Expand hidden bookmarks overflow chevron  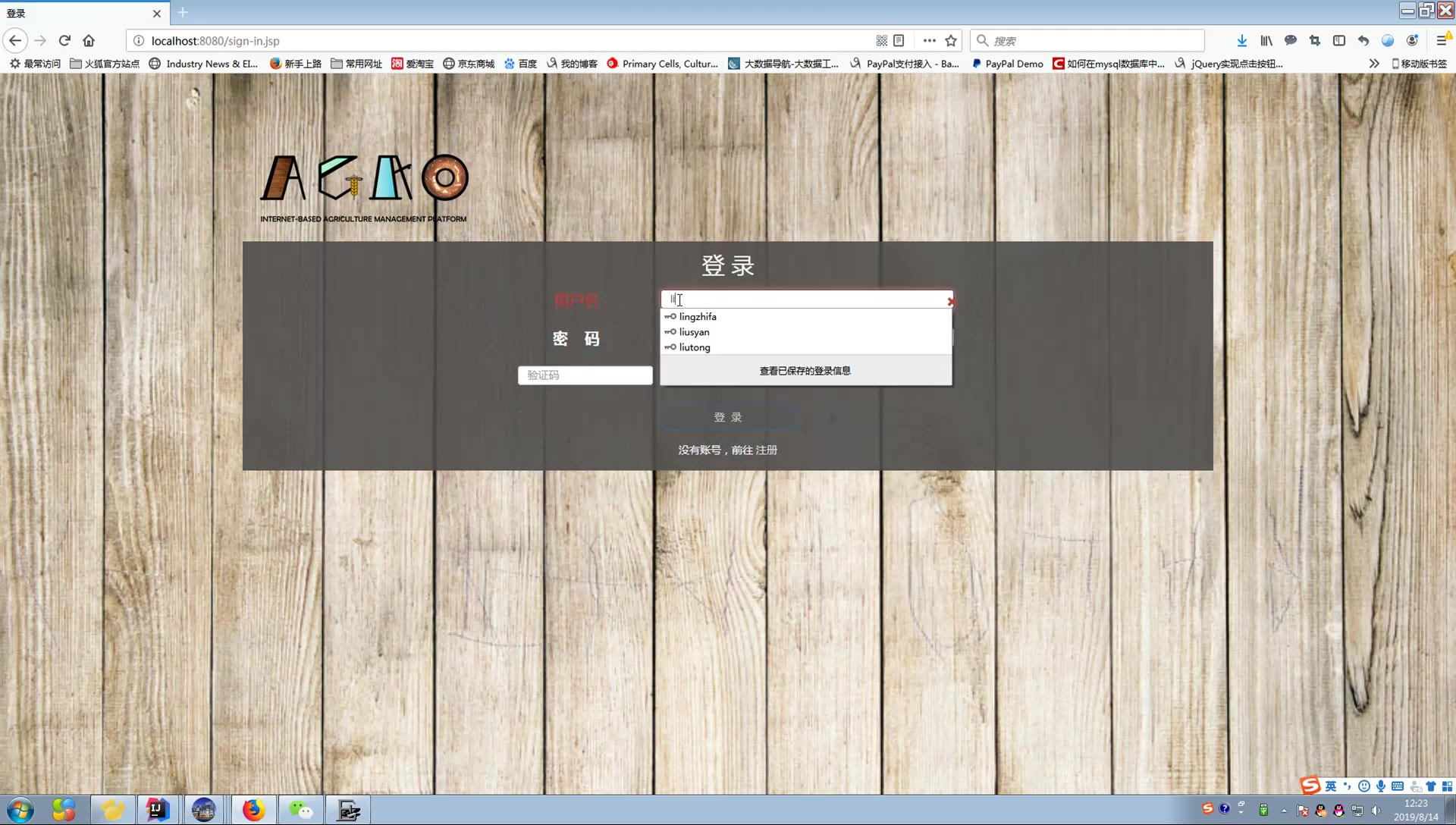click(1373, 64)
